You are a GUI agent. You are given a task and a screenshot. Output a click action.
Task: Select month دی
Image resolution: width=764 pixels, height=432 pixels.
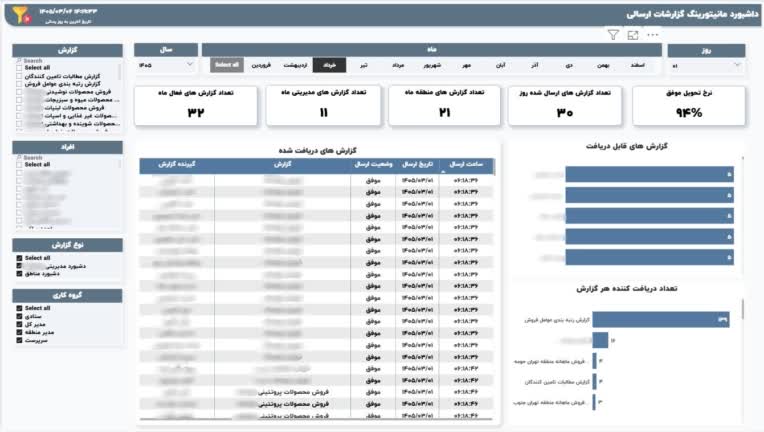click(x=569, y=65)
